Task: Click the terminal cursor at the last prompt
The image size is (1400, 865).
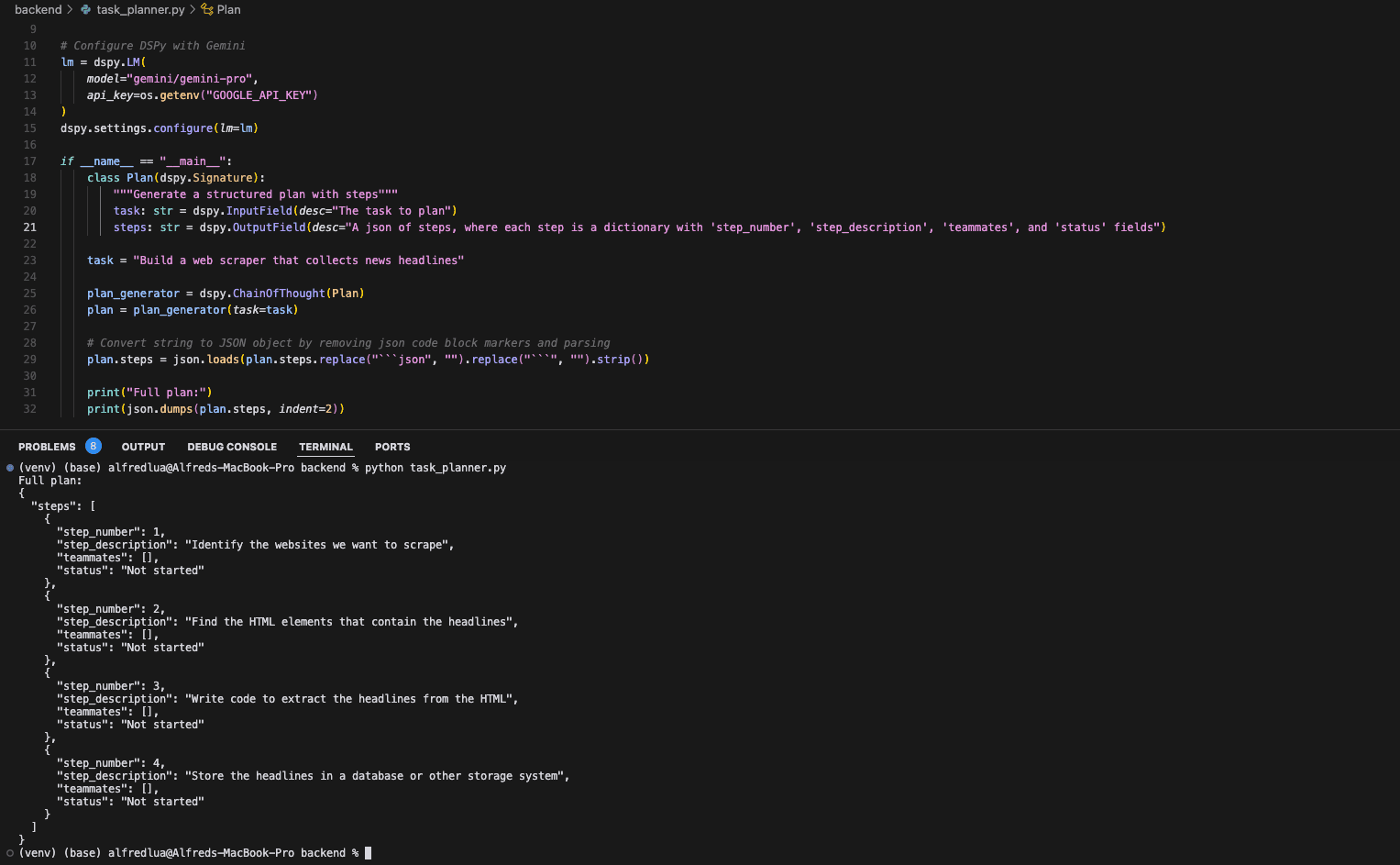Action: tap(369, 853)
